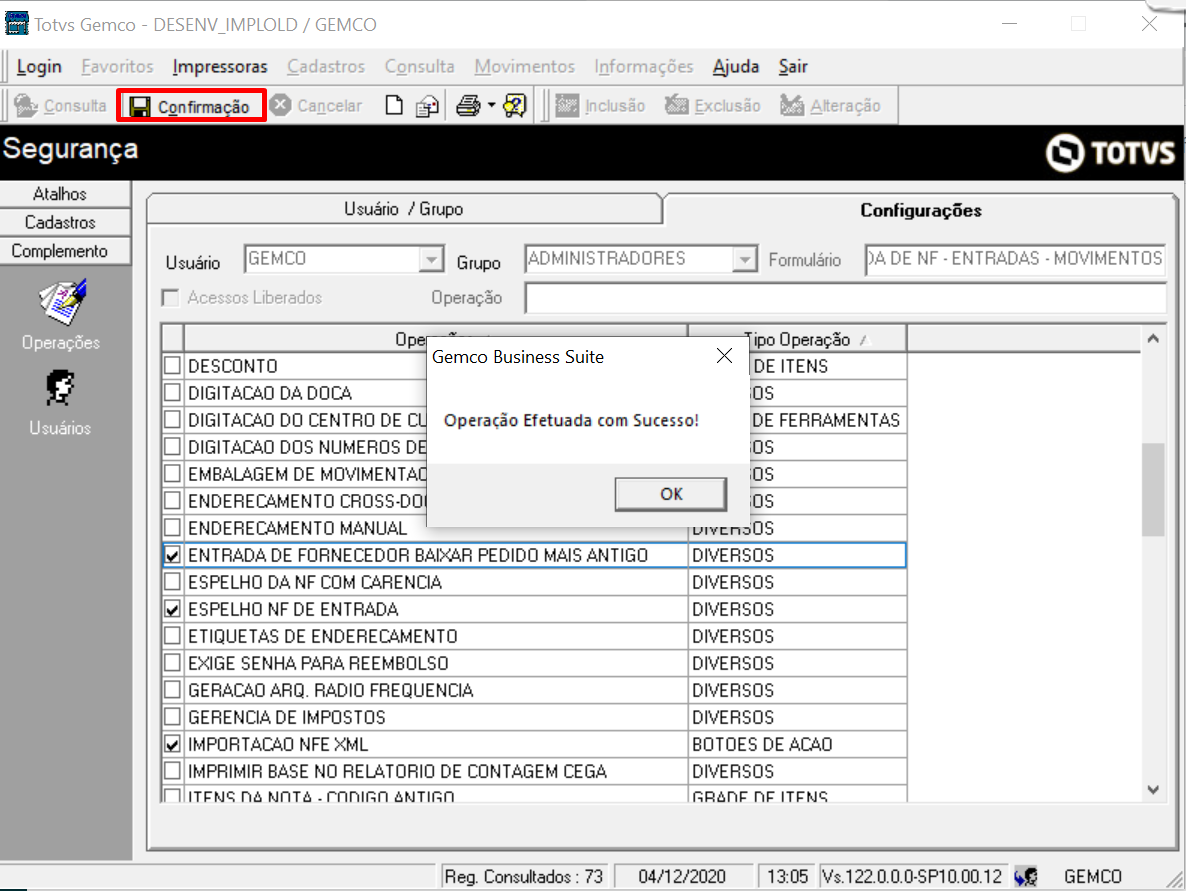This screenshot has height=891, width=1186.
Task: Click the scroll up arrow of operations list
Action: click(x=1153, y=339)
